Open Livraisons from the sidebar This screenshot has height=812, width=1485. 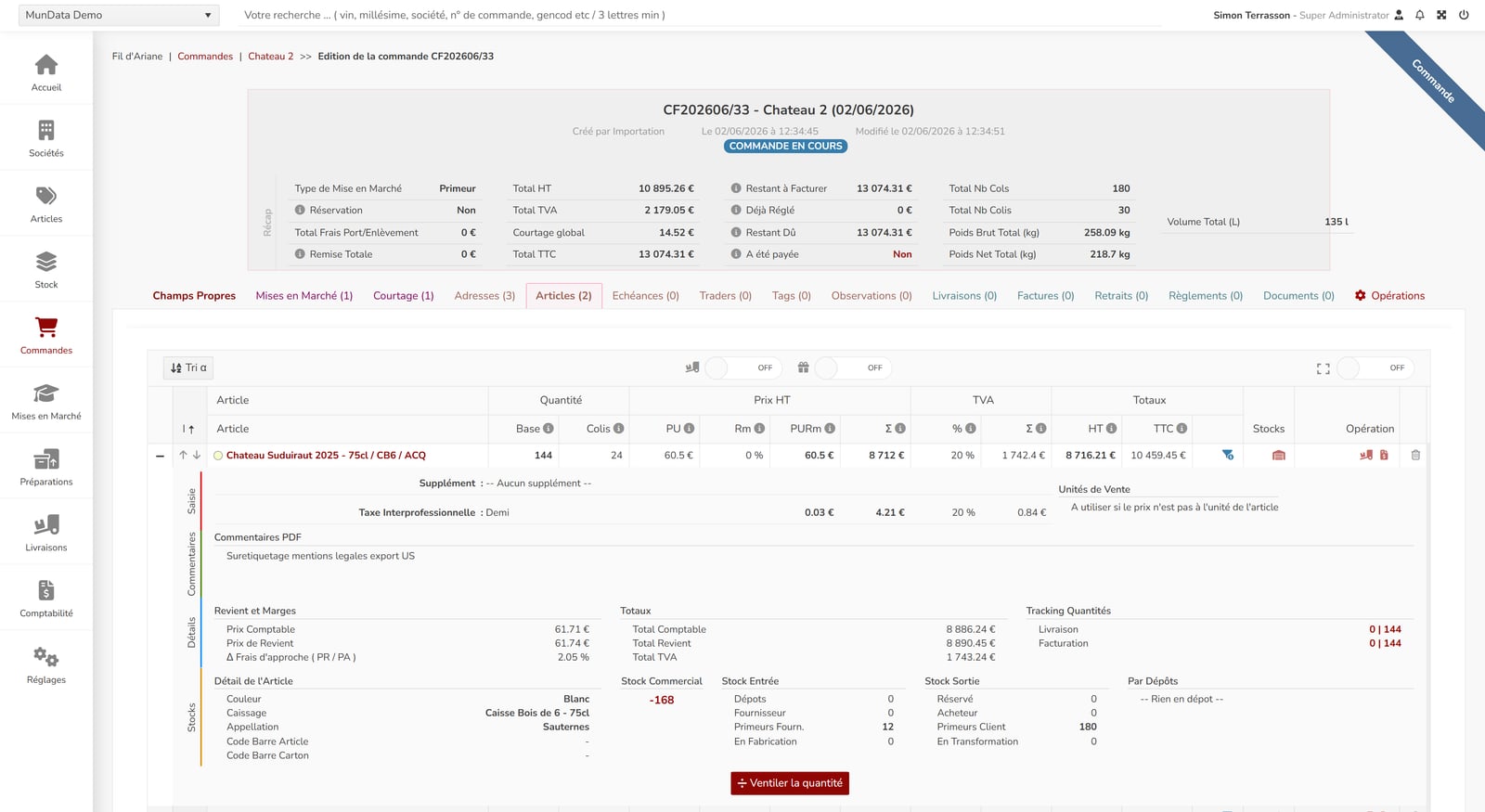(46, 534)
